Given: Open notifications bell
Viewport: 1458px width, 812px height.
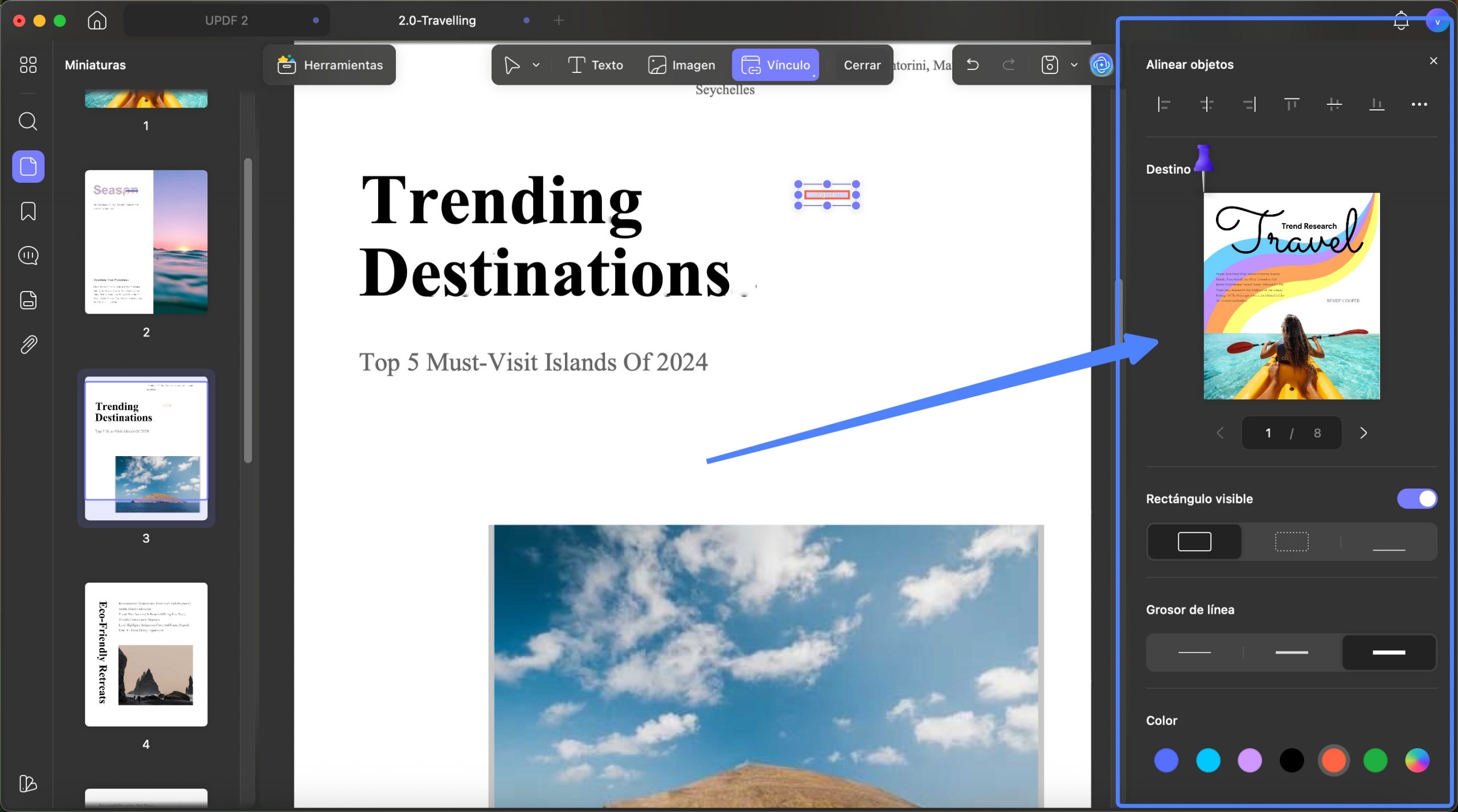Looking at the screenshot, I should pos(1401,22).
